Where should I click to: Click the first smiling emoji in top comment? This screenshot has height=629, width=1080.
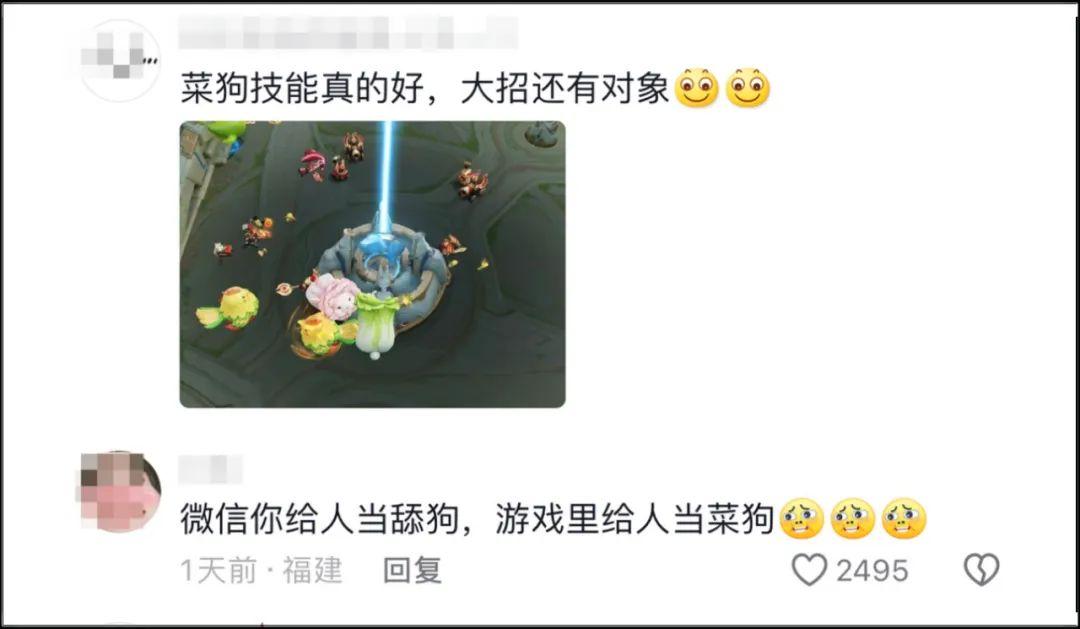696,88
